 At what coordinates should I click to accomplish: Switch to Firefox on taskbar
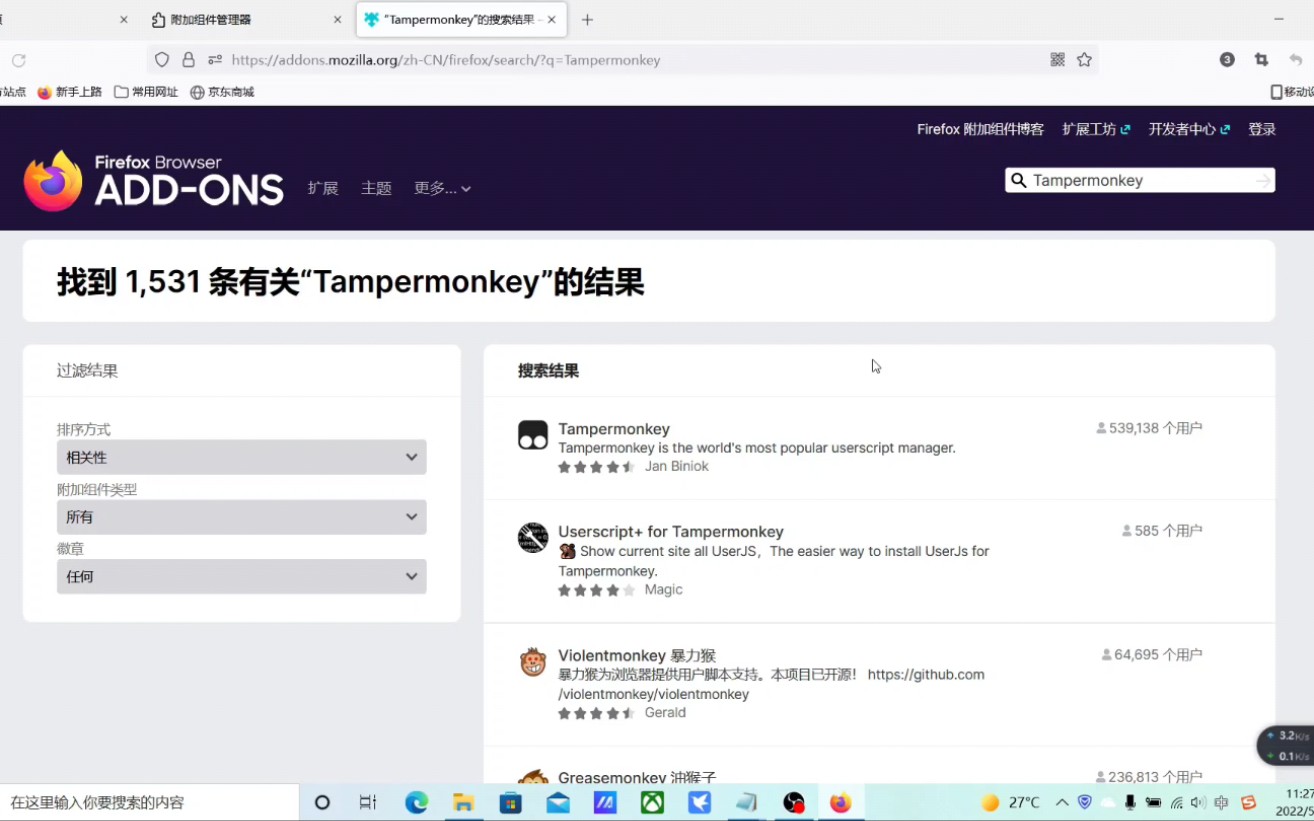coord(841,802)
